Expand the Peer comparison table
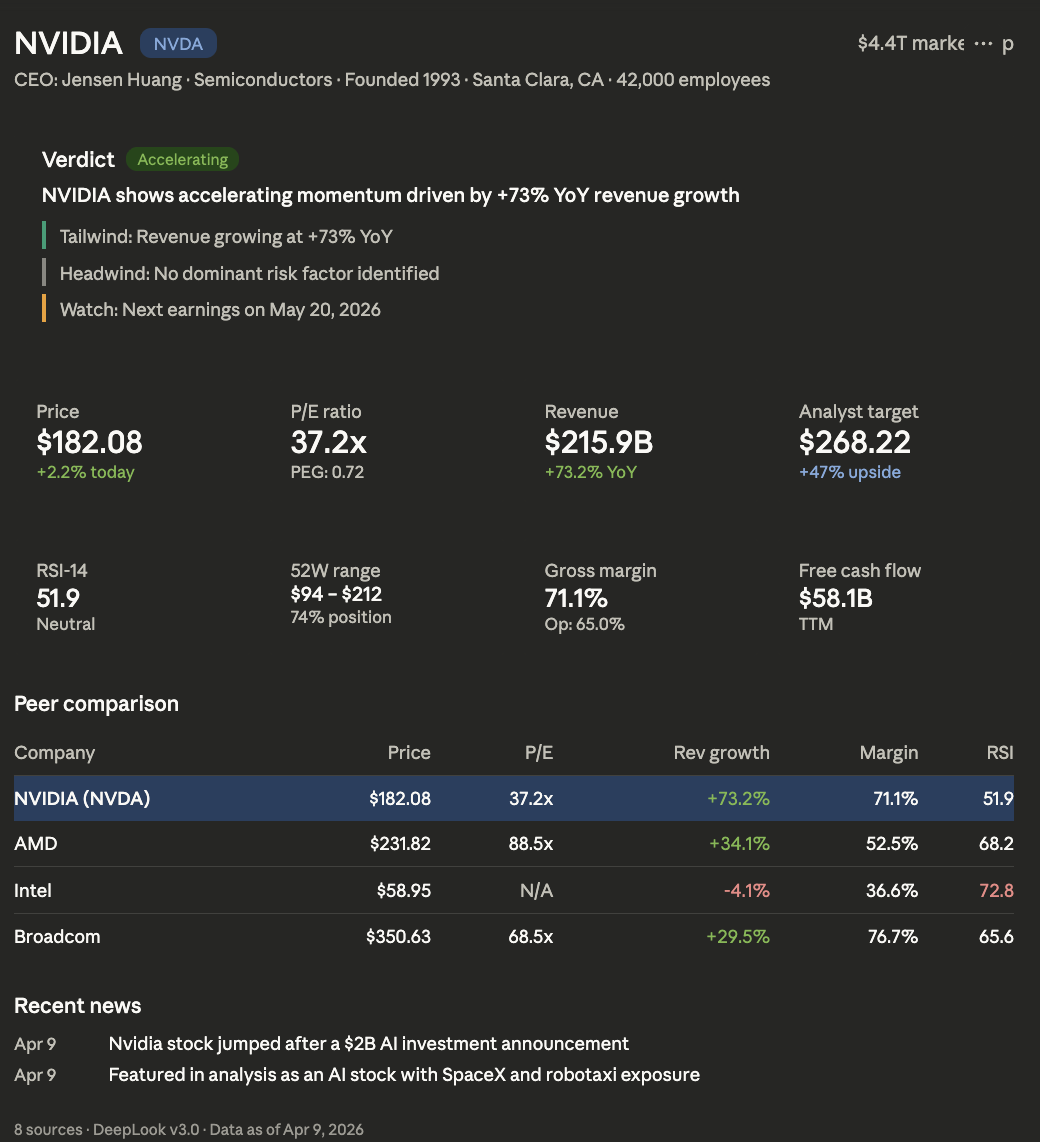 96,703
